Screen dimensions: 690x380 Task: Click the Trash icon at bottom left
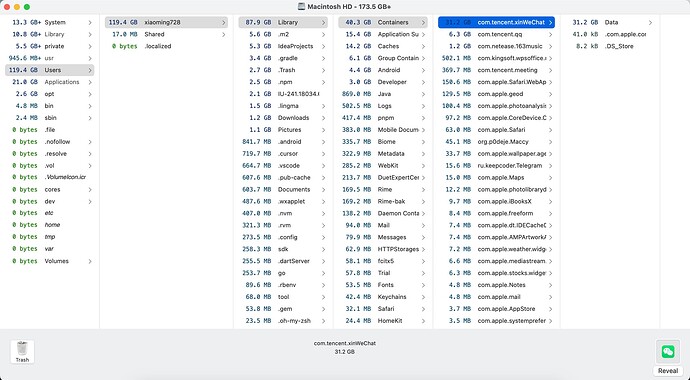(x=22, y=352)
